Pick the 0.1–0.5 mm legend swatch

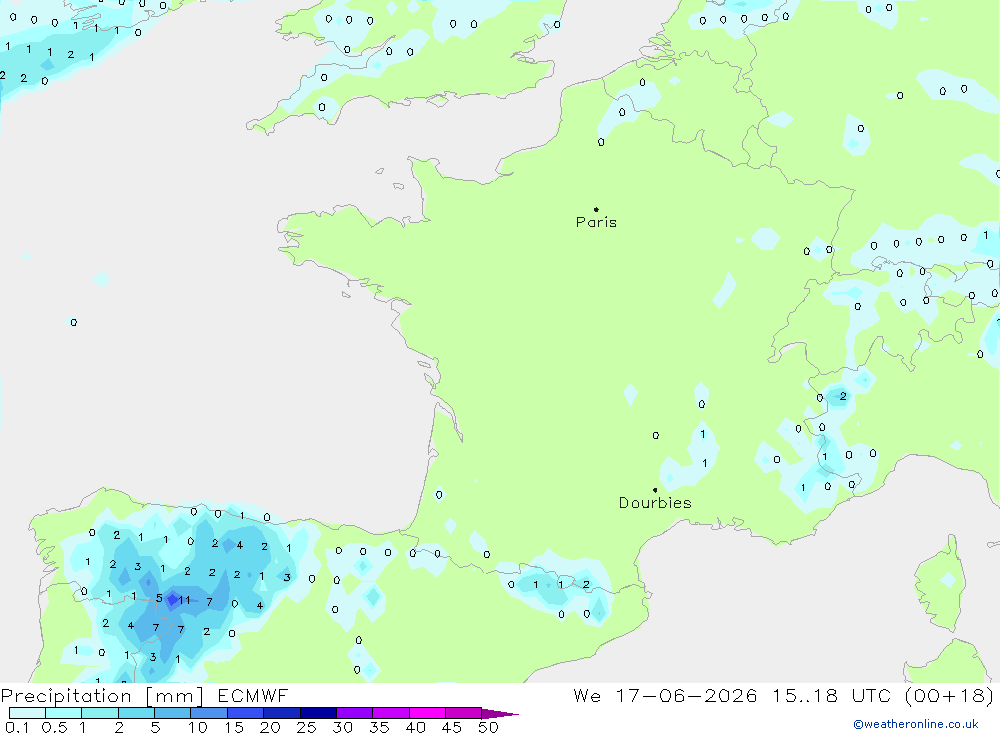27,713
